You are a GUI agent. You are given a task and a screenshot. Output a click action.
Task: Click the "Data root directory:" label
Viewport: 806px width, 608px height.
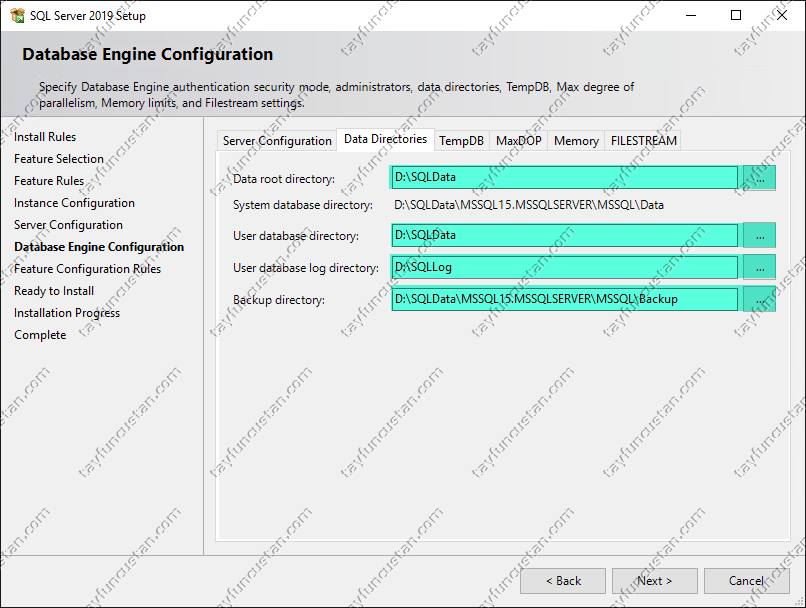[x=284, y=179]
